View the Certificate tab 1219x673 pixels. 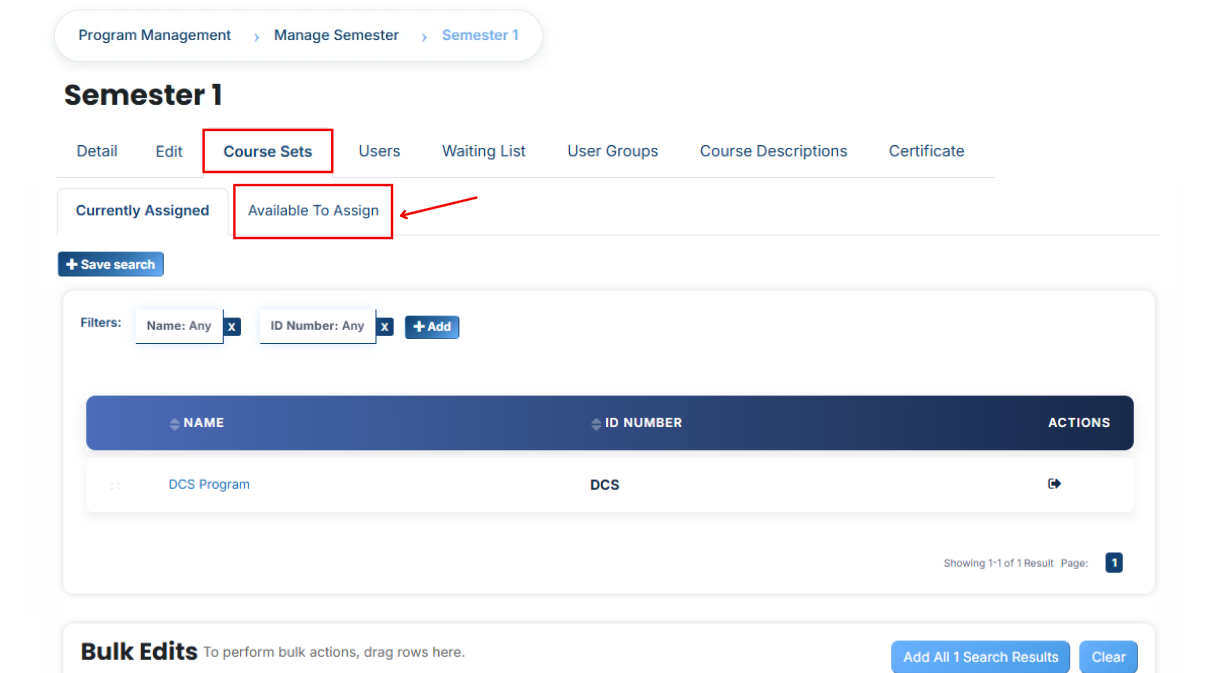[927, 151]
